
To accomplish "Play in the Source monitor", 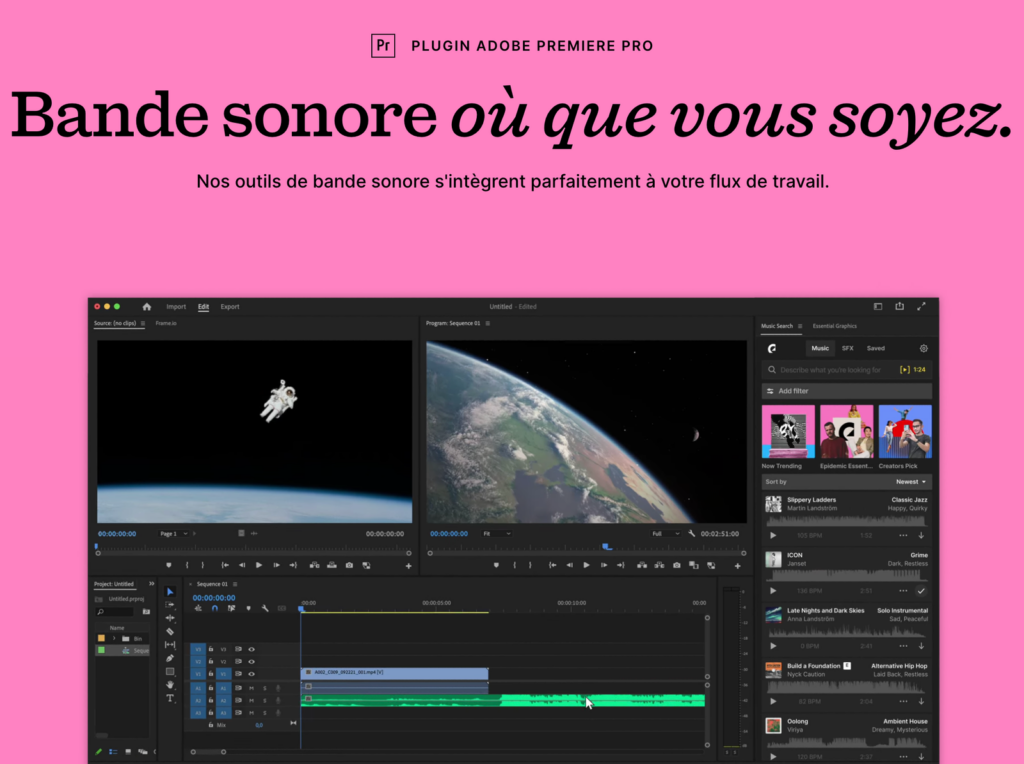I will point(259,565).
